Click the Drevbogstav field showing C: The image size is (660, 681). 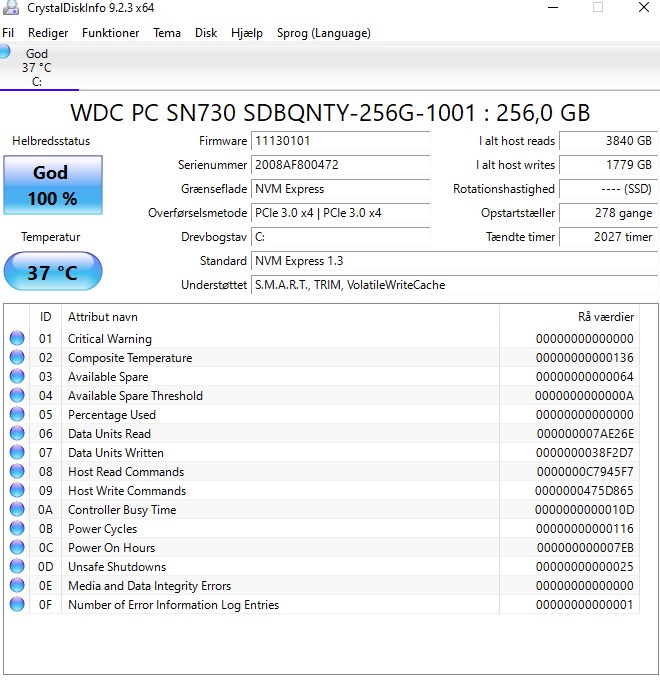[341, 237]
